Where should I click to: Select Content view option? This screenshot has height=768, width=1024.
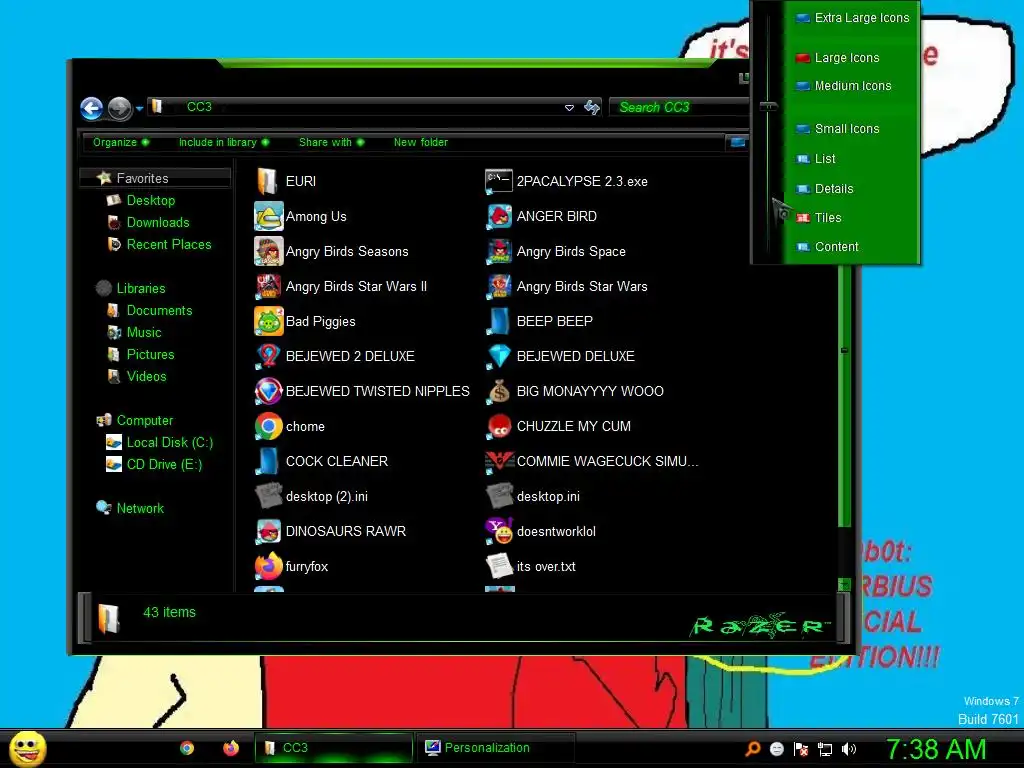click(827, 247)
